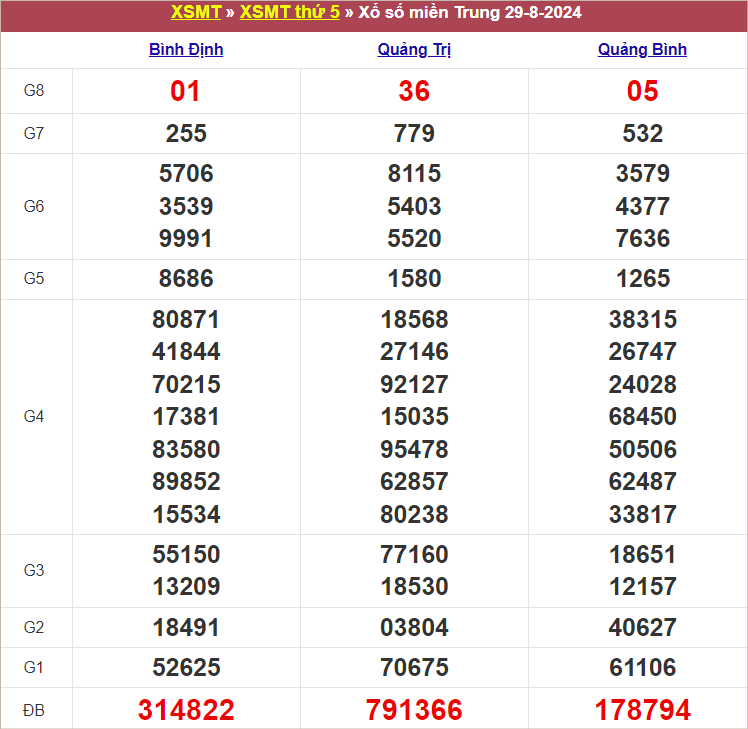
Task: Click G6 number 8115
Action: pos(414,173)
